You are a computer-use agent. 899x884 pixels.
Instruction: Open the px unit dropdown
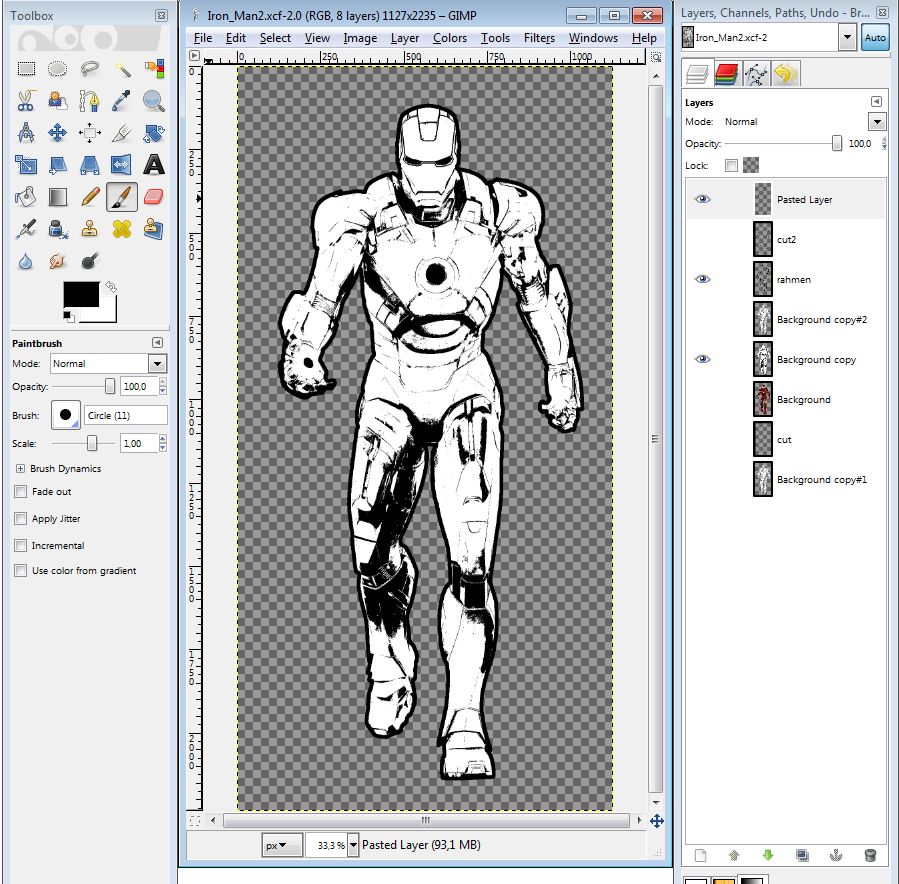click(x=282, y=845)
